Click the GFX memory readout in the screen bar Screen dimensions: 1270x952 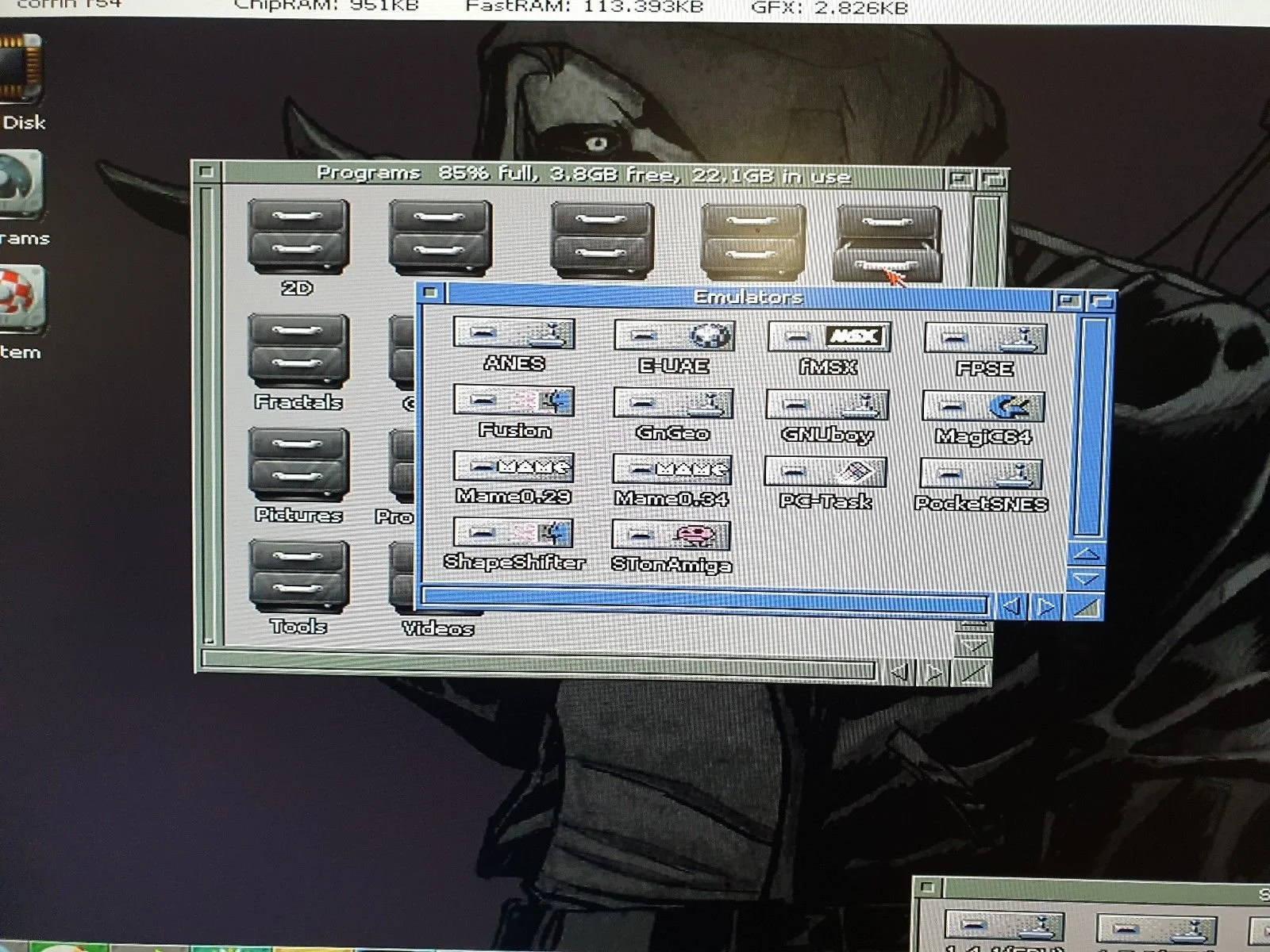829,6
